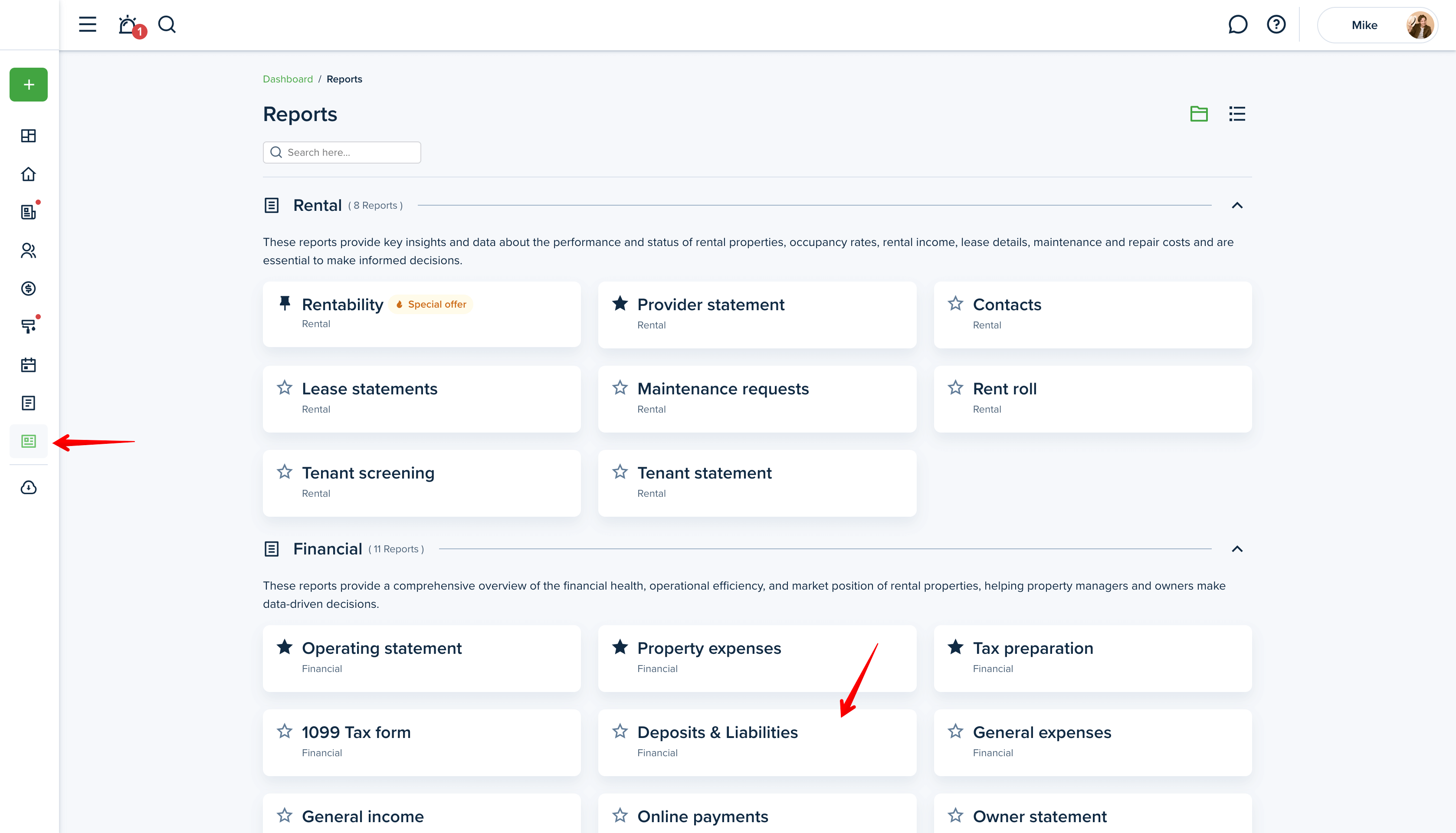Image resolution: width=1456 pixels, height=833 pixels.
Task: Click the Rentability pin icon
Action: pyautogui.click(x=285, y=303)
